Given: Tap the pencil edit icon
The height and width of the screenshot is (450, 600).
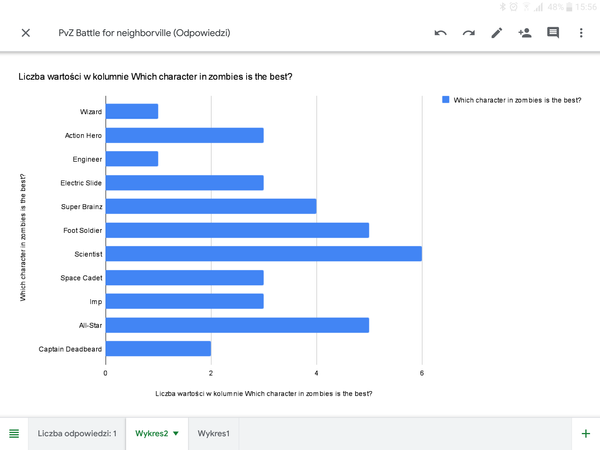Looking at the screenshot, I should pyautogui.click(x=496, y=33).
